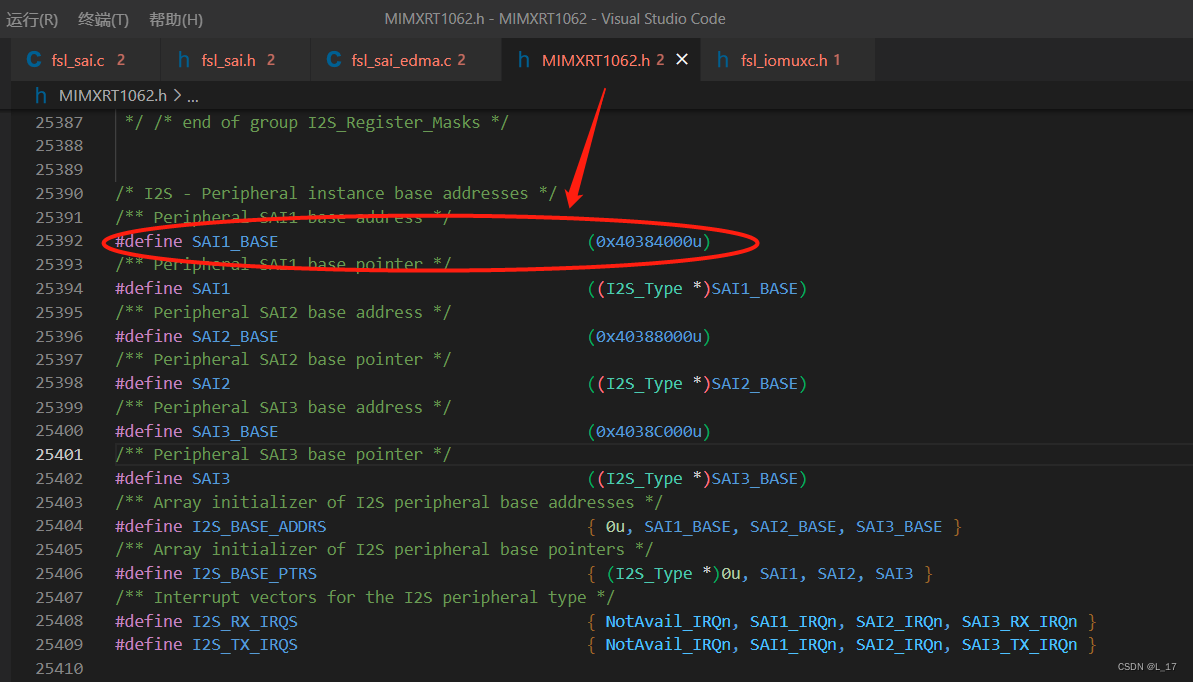Viewport: 1193px width, 682px height.
Task: Click the 'Array initializer of I2S peripheral base addresses' comment
Action: (x=389, y=502)
